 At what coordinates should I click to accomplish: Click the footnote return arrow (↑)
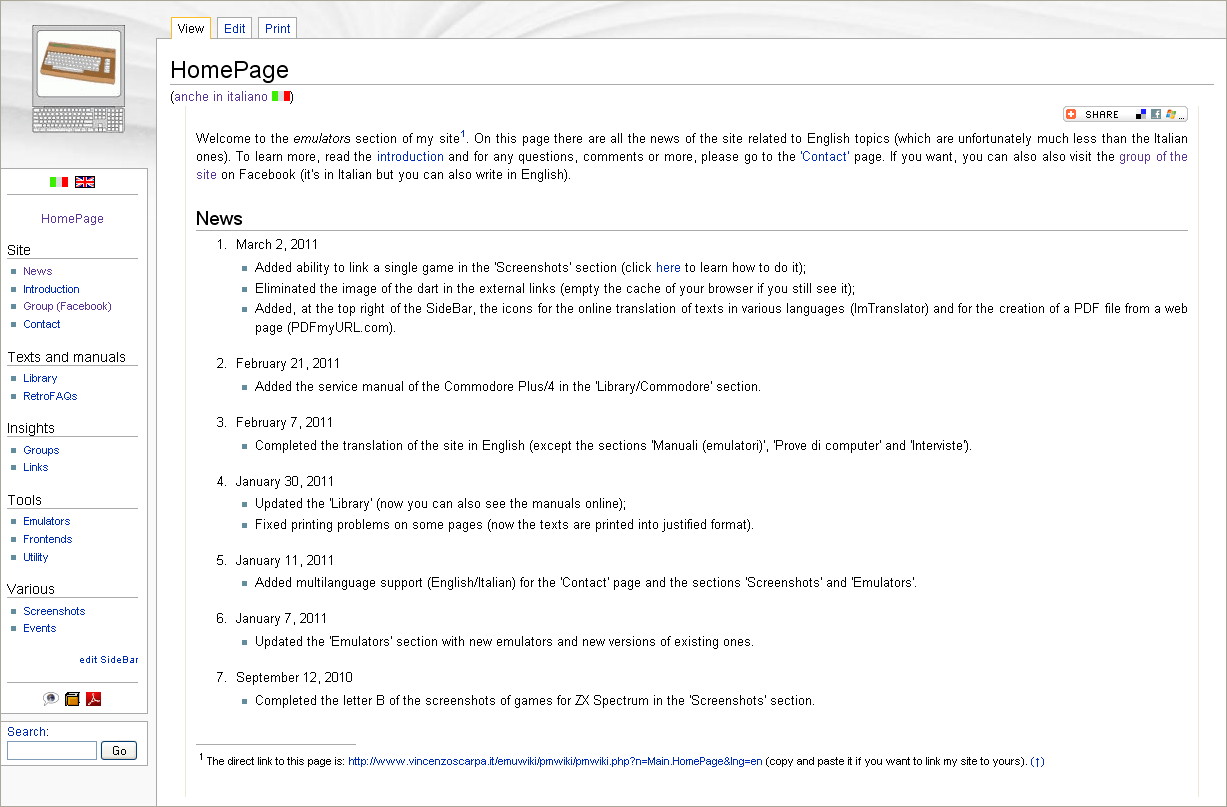click(1038, 762)
